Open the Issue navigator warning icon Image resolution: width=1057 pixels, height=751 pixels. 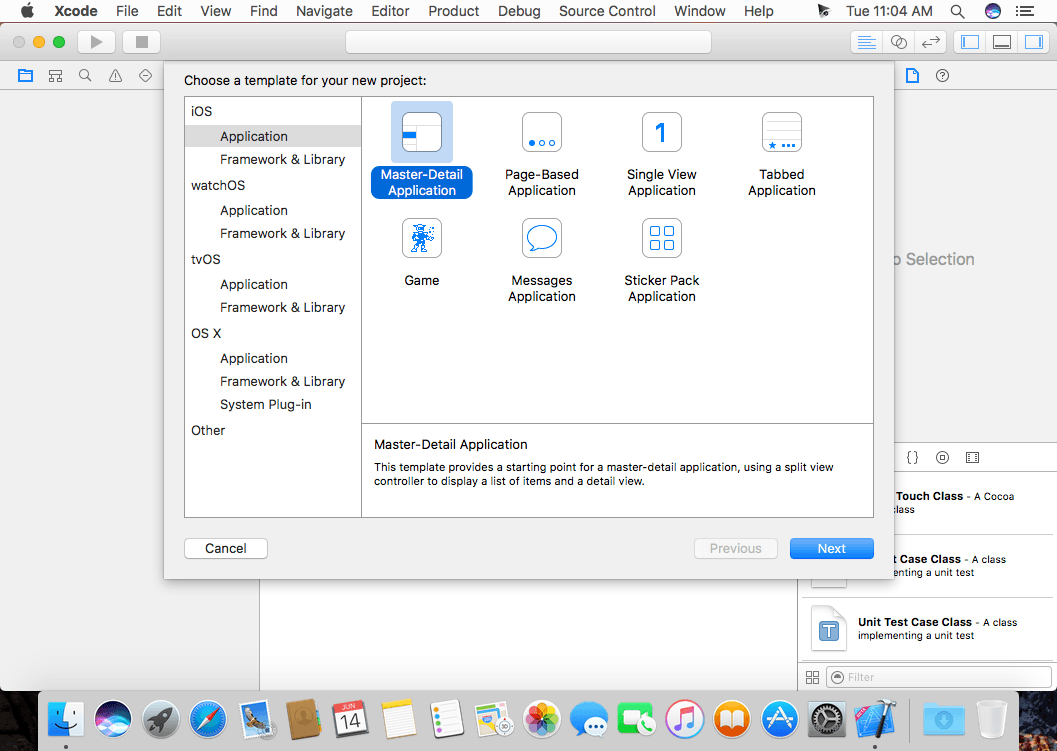tap(115, 76)
